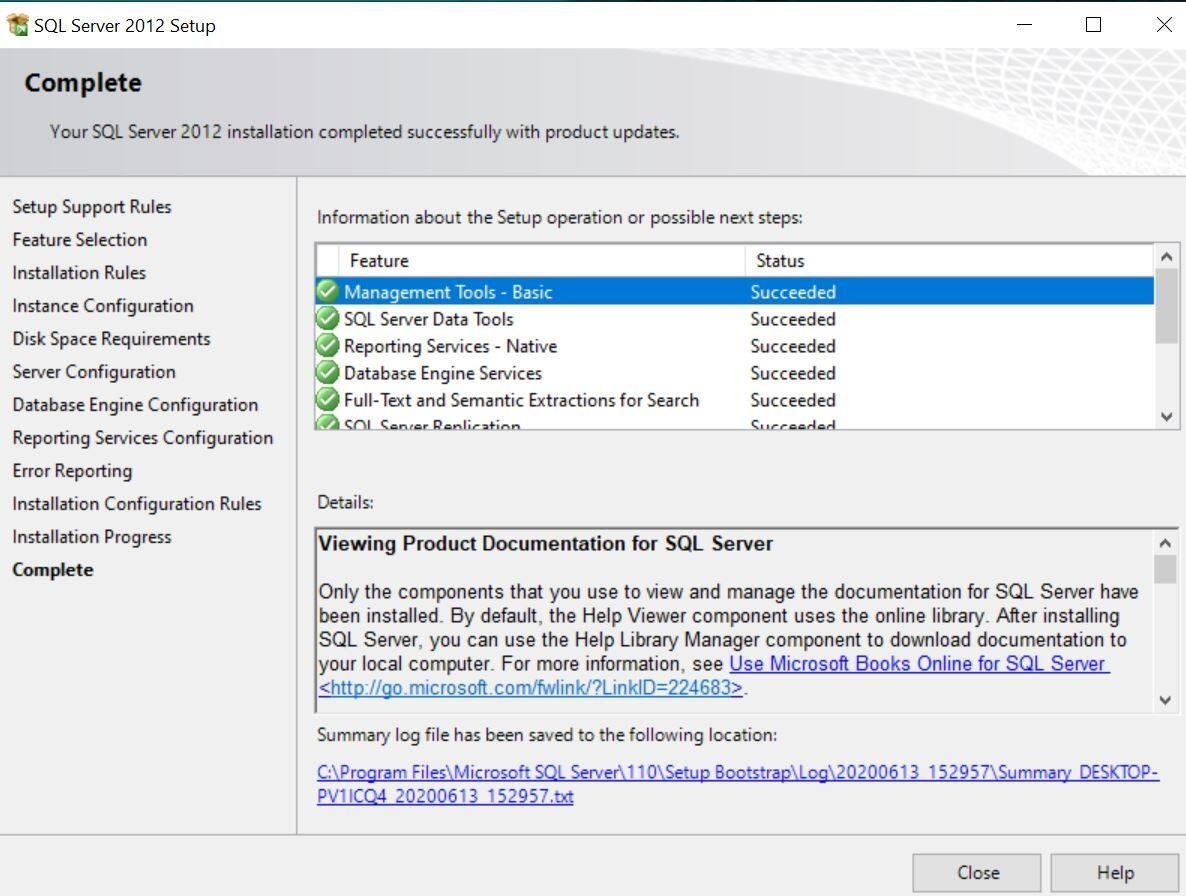Viewport: 1186px width, 896px height.
Task: Open Help for this setup page
Action: [x=1115, y=872]
